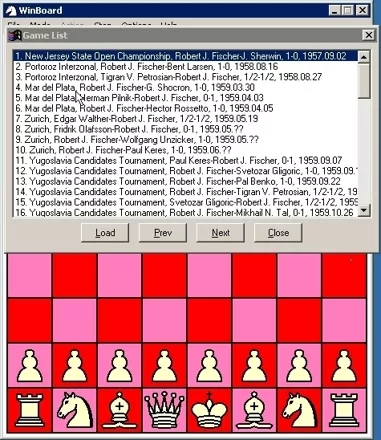Viewport: 381px width, 440px height.
Task: Maximize the WinBoard window
Action: [x=347, y=10]
